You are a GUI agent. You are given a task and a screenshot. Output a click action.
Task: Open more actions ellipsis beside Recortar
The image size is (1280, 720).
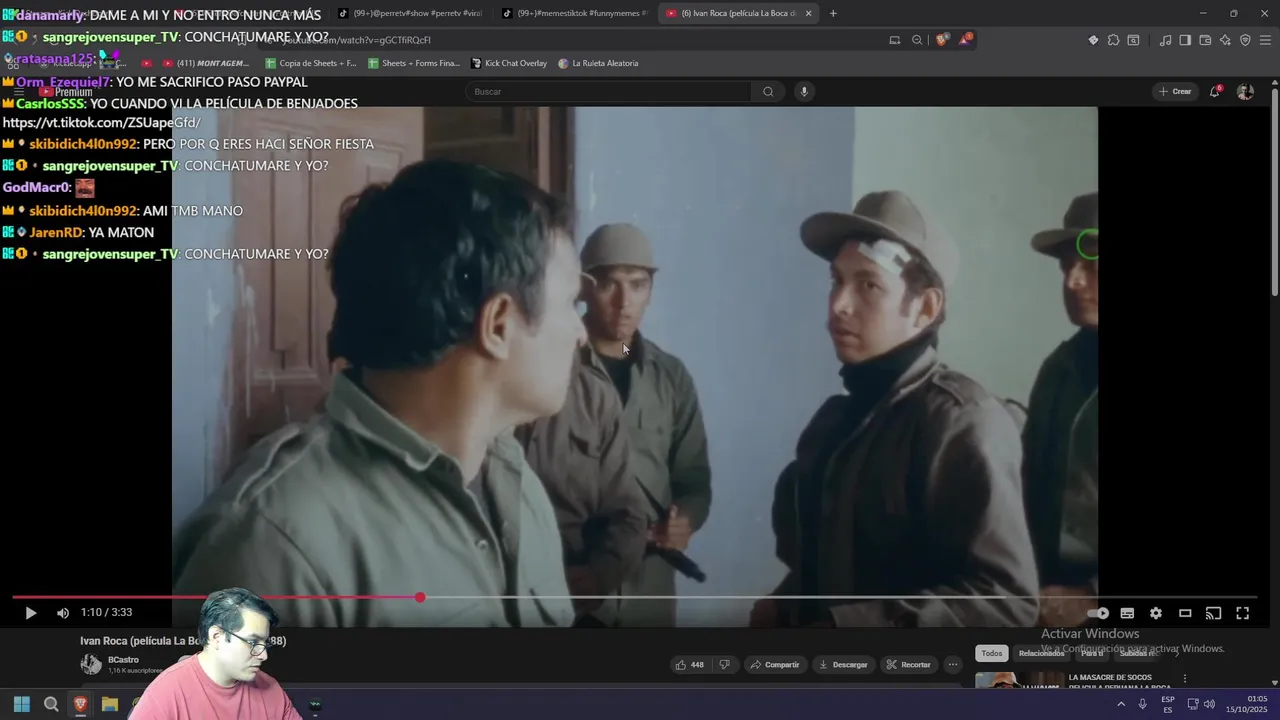click(x=953, y=665)
